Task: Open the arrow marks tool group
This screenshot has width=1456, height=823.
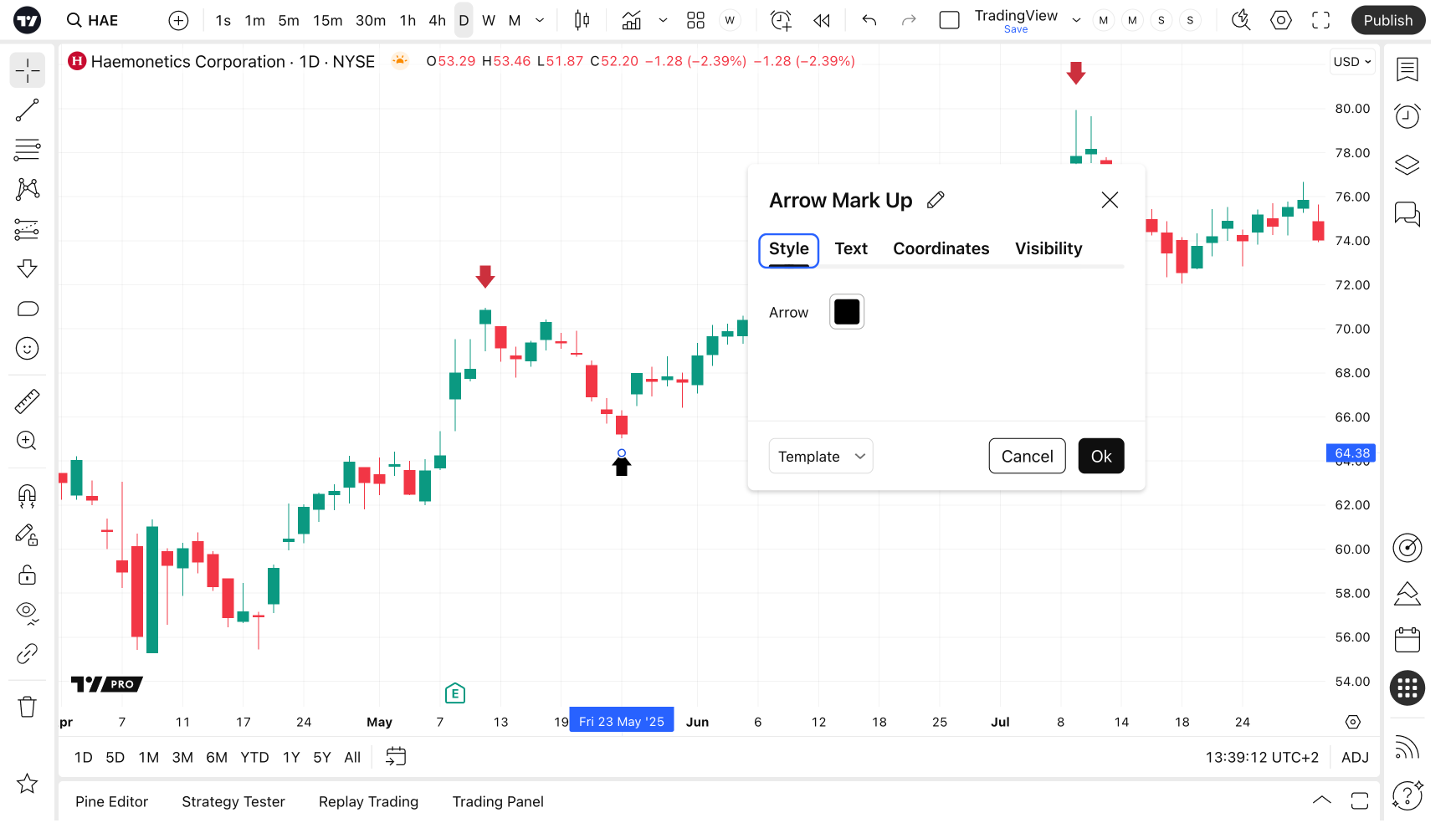Action: point(27,268)
